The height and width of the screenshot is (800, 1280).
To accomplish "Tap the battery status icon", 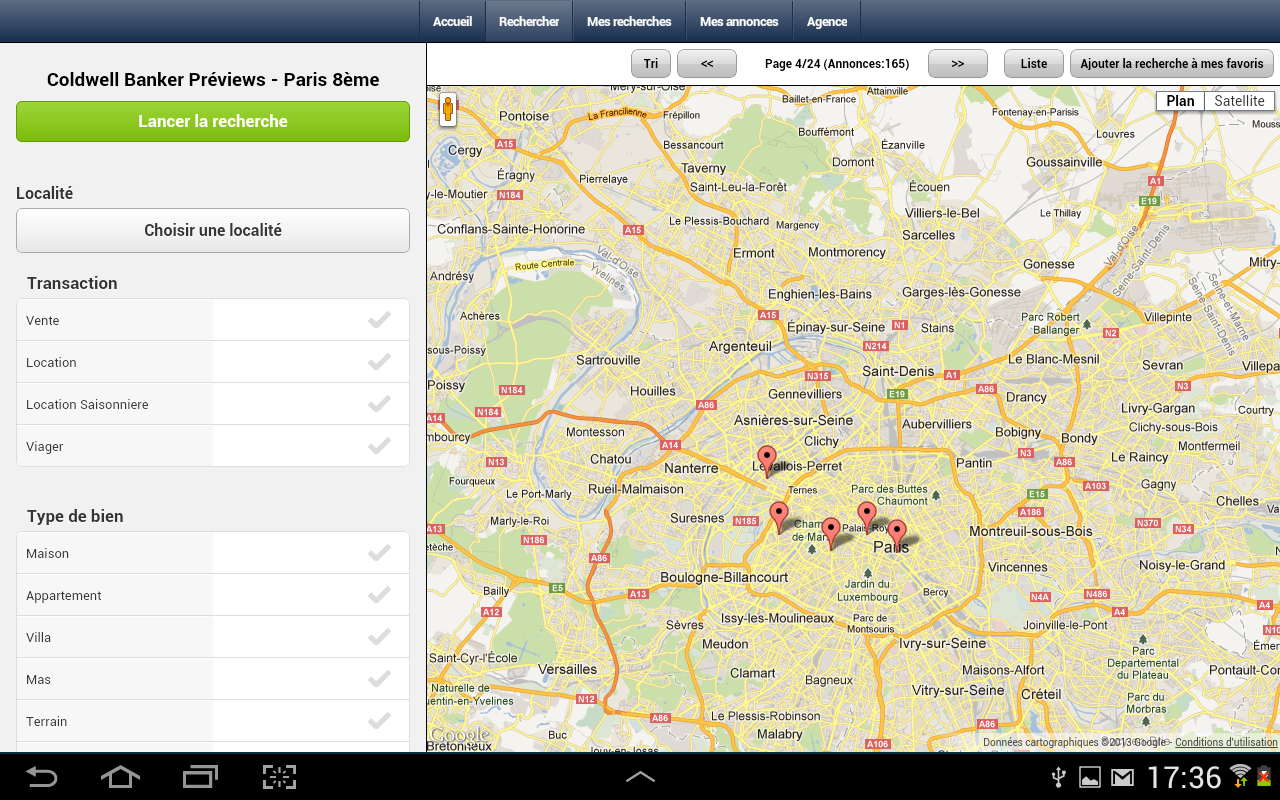I will tap(1264, 776).
